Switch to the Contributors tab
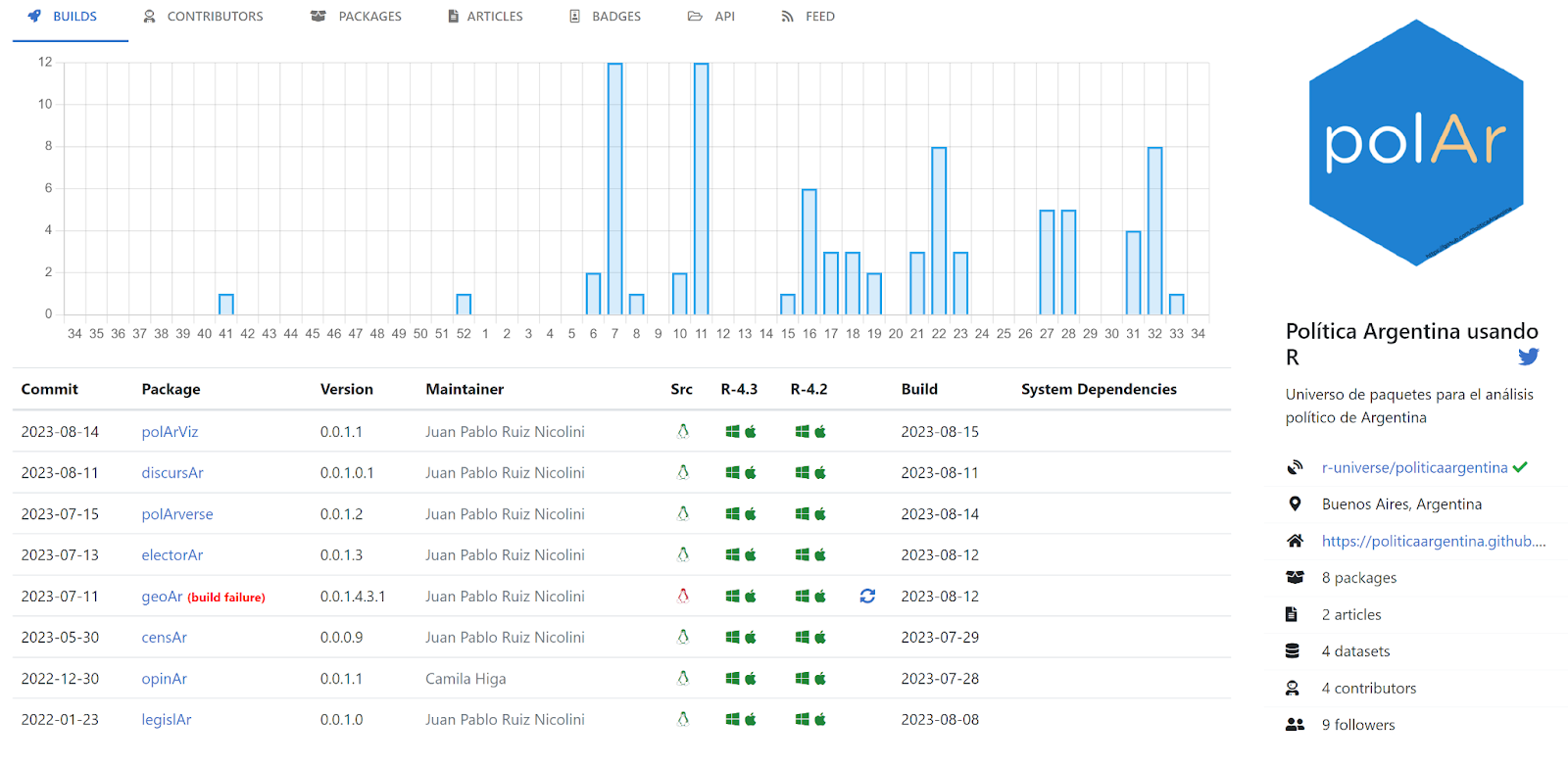Viewport: 1568px width, 766px height. [x=204, y=17]
